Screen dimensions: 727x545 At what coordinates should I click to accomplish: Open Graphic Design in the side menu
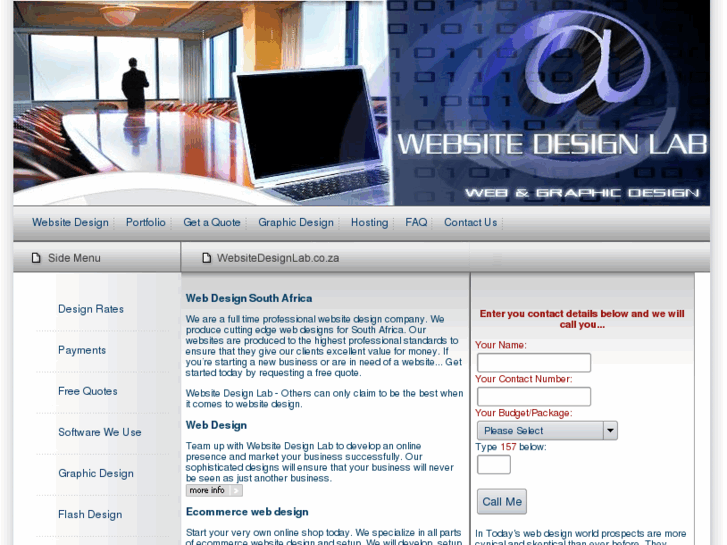[x=96, y=473]
